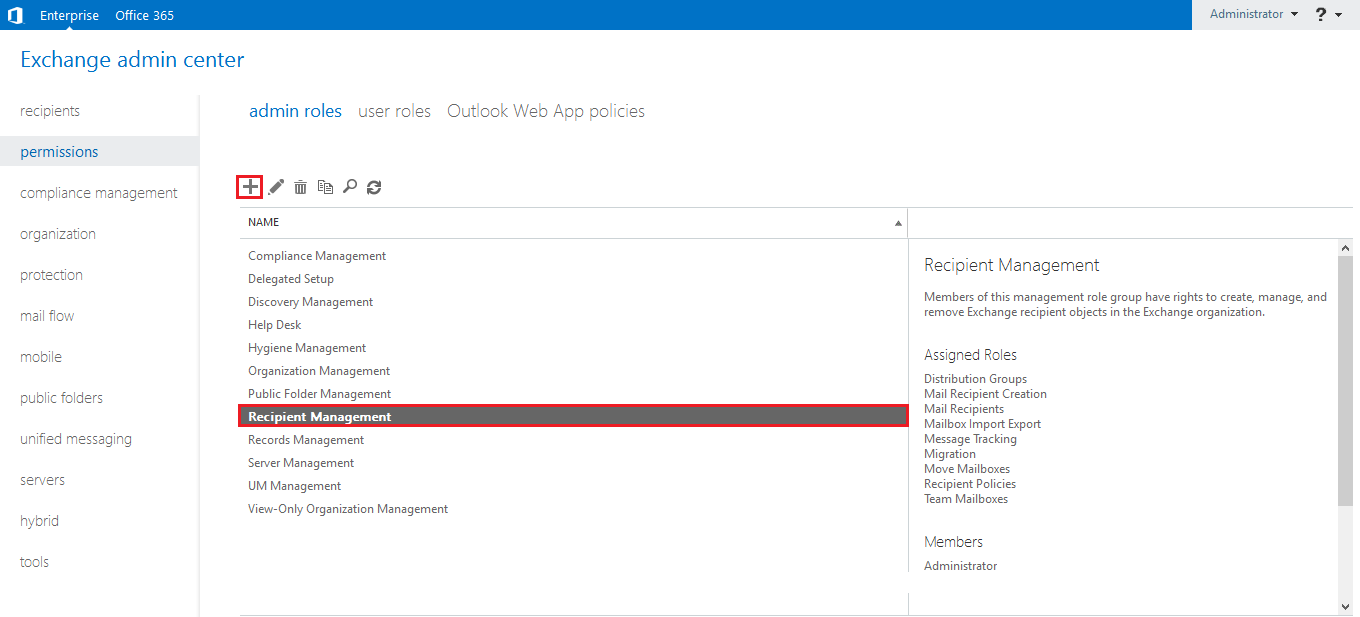Open the help question mark menu
The height and width of the screenshot is (617, 1360).
click(x=1328, y=15)
